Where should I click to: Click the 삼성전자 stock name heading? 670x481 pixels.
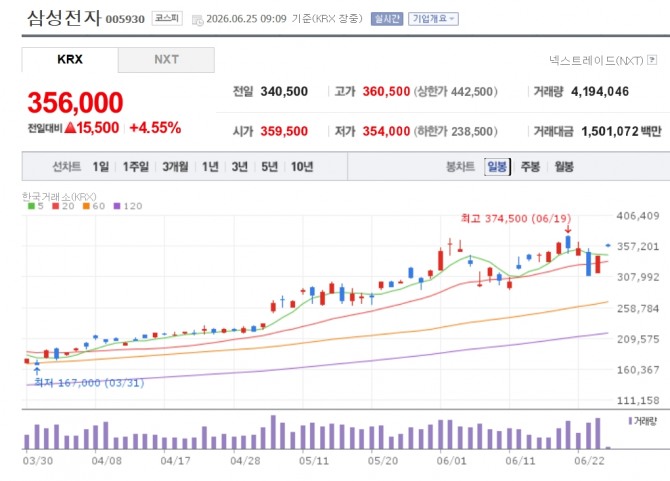click(64, 18)
